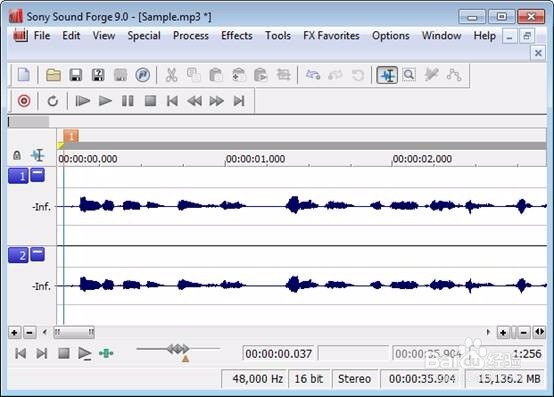This screenshot has width=554, height=397.
Task: Stop playback in the top transport bar
Action: click(x=151, y=101)
